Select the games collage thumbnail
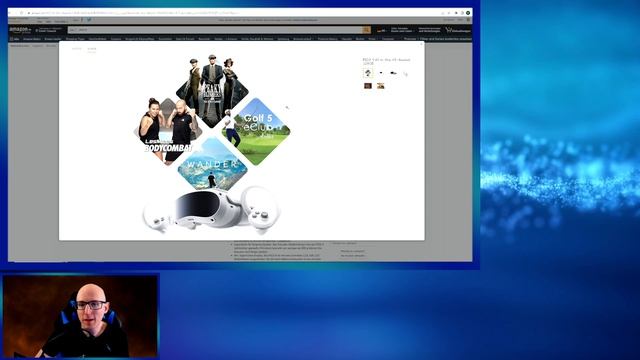Image resolution: width=640 pixels, height=360 pixels. click(368, 73)
